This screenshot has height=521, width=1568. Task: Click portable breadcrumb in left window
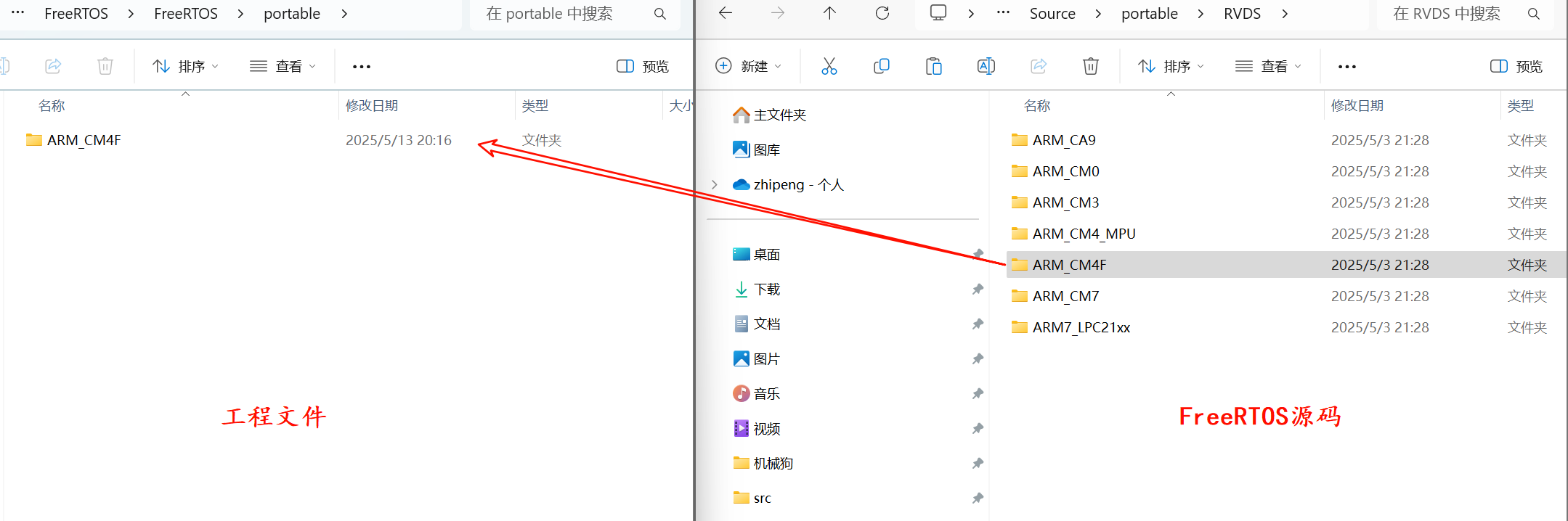click(291, 14)
